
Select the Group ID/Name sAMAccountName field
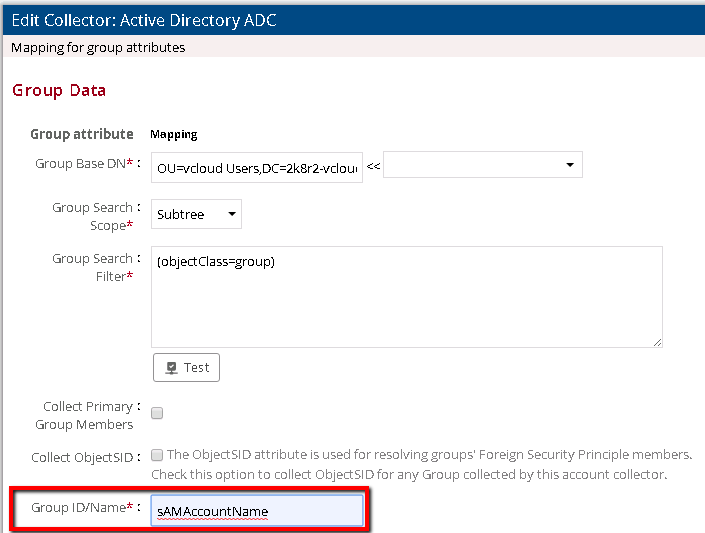[256, 511]
